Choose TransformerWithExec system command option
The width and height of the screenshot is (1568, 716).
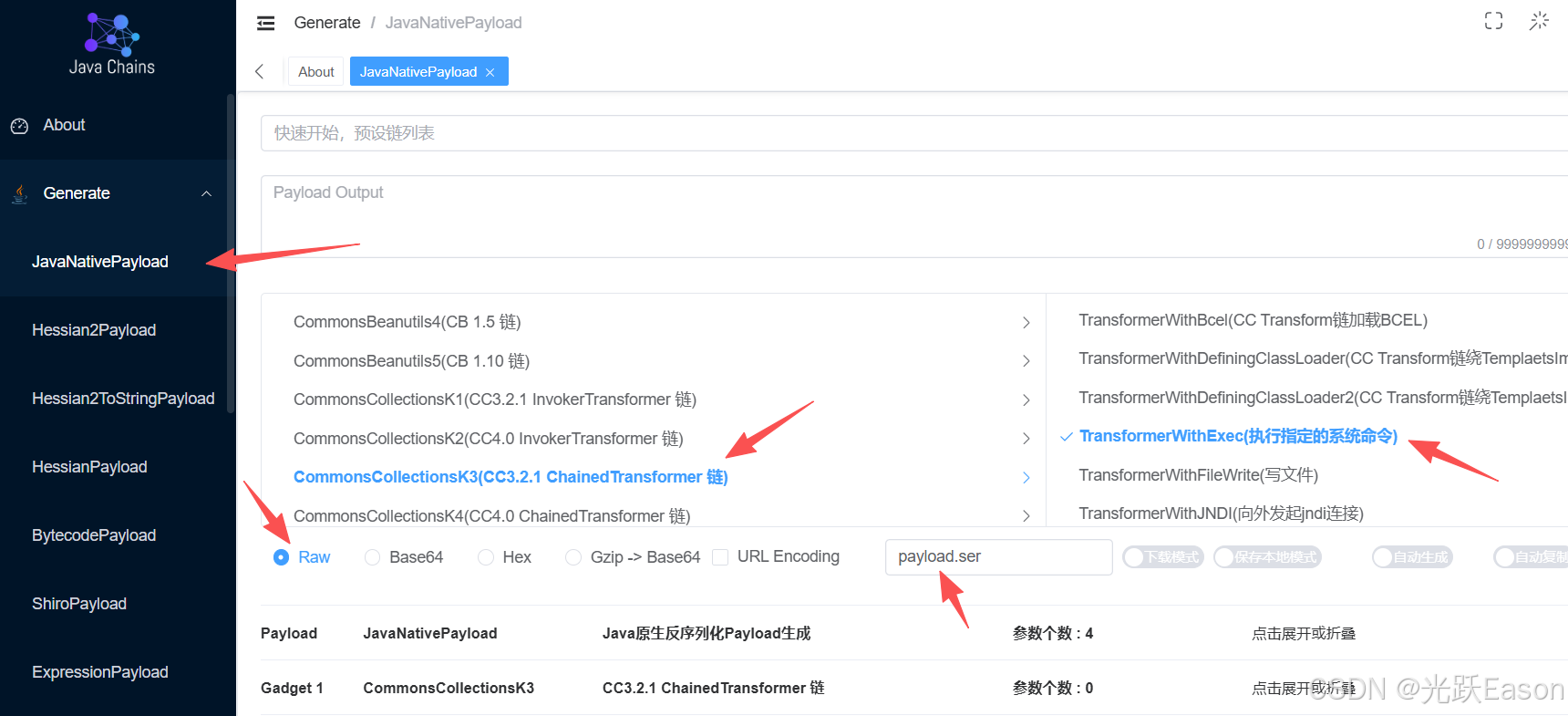coord(1238,436)
